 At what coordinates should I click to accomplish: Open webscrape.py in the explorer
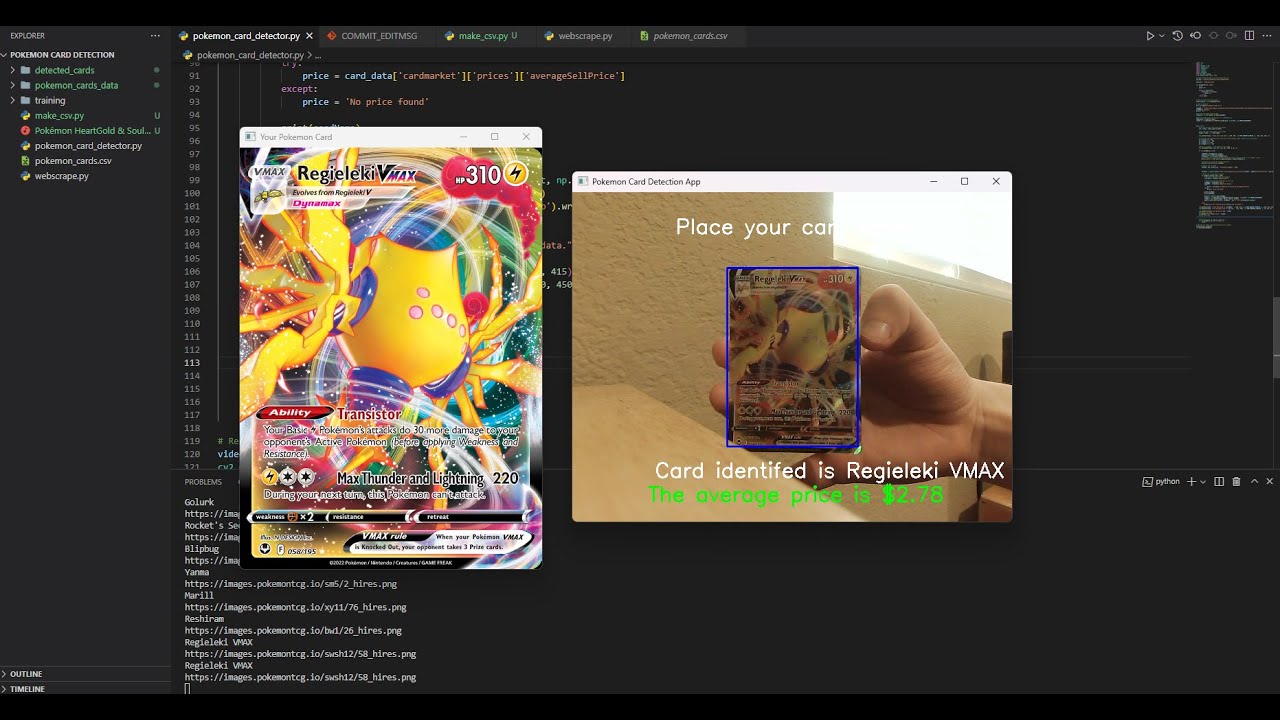point(85,176)
